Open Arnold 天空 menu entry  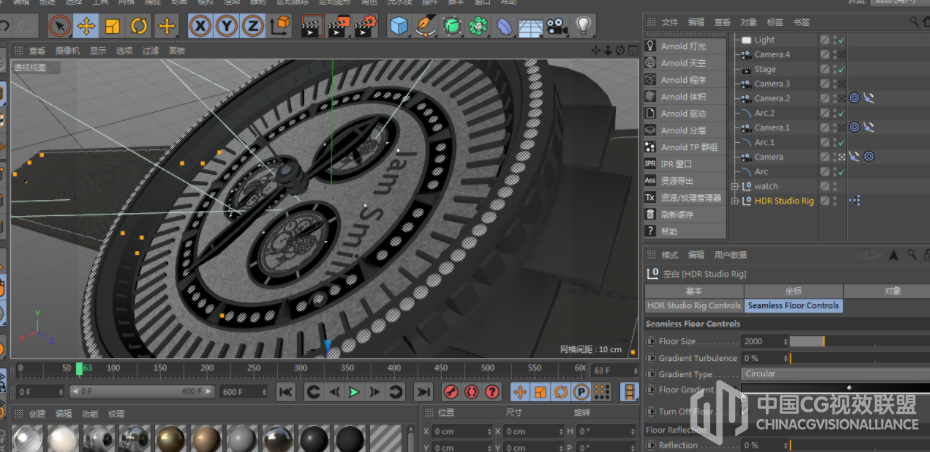pyautogui.click(x=684, y=63)
